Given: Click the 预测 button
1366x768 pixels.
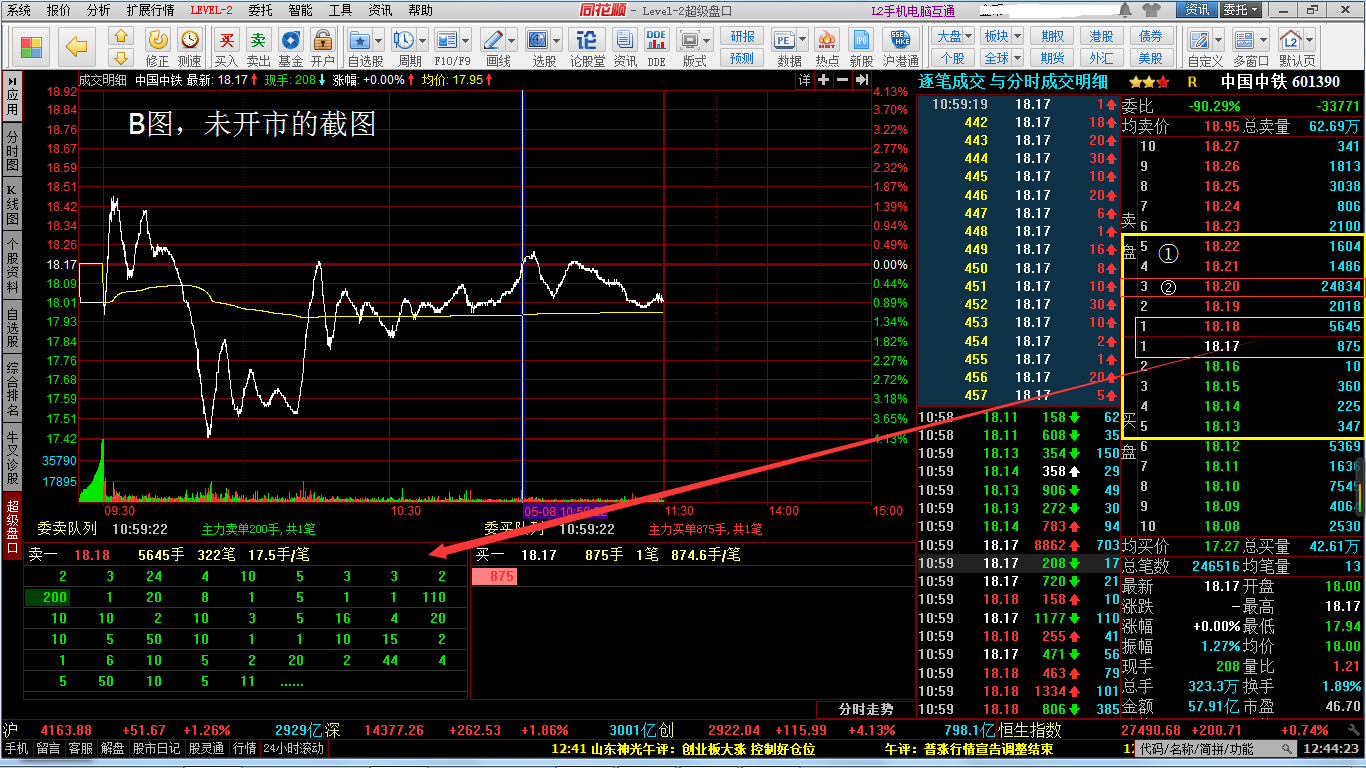Looking at the screenshot, I should point(742,58).
